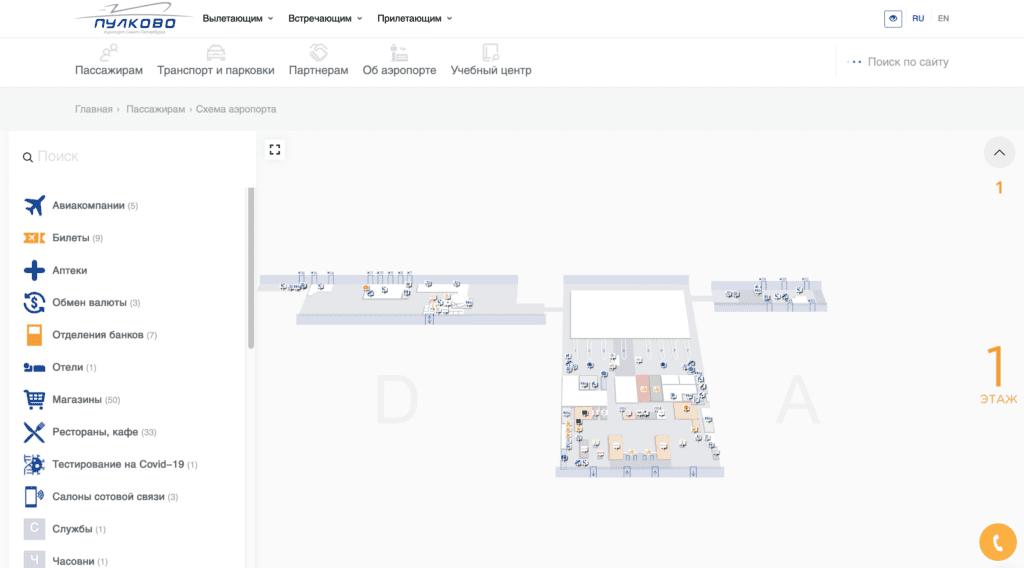
Task: Click the gray С services icon
Action: [34, 528]
